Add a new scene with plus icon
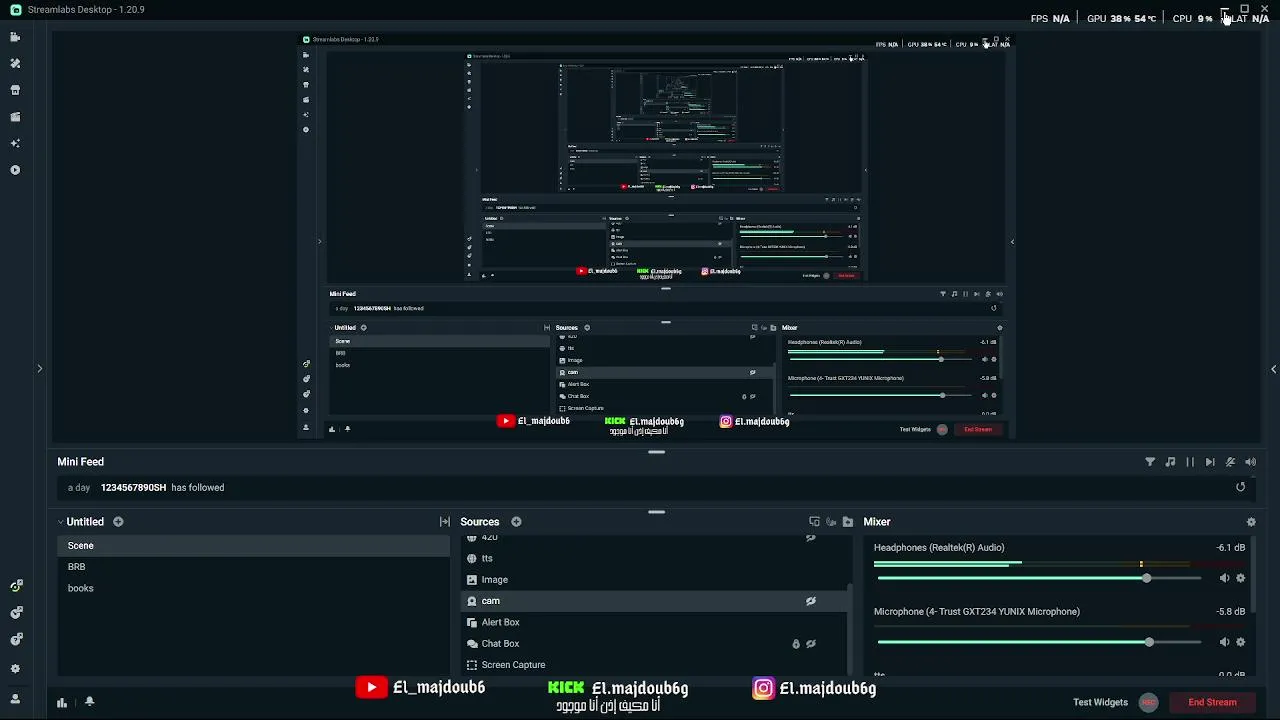This screenshot has width=1280, height=720. tap(118, 522)
